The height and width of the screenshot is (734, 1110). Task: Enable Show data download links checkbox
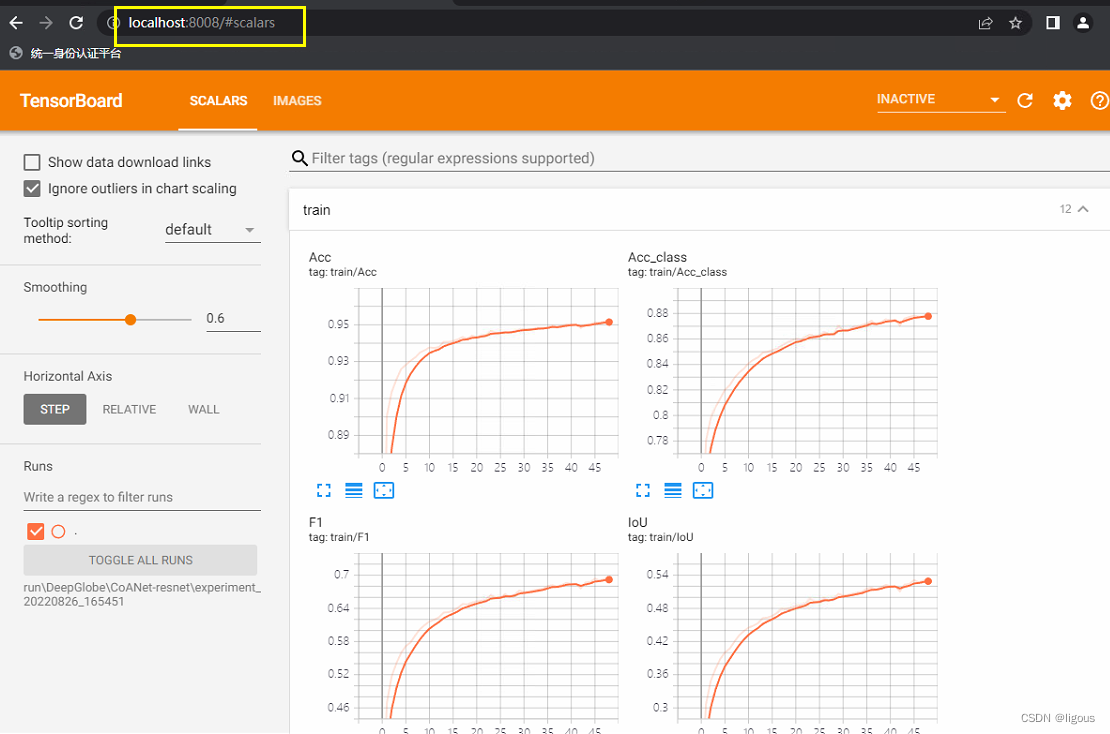click(32, 162)
